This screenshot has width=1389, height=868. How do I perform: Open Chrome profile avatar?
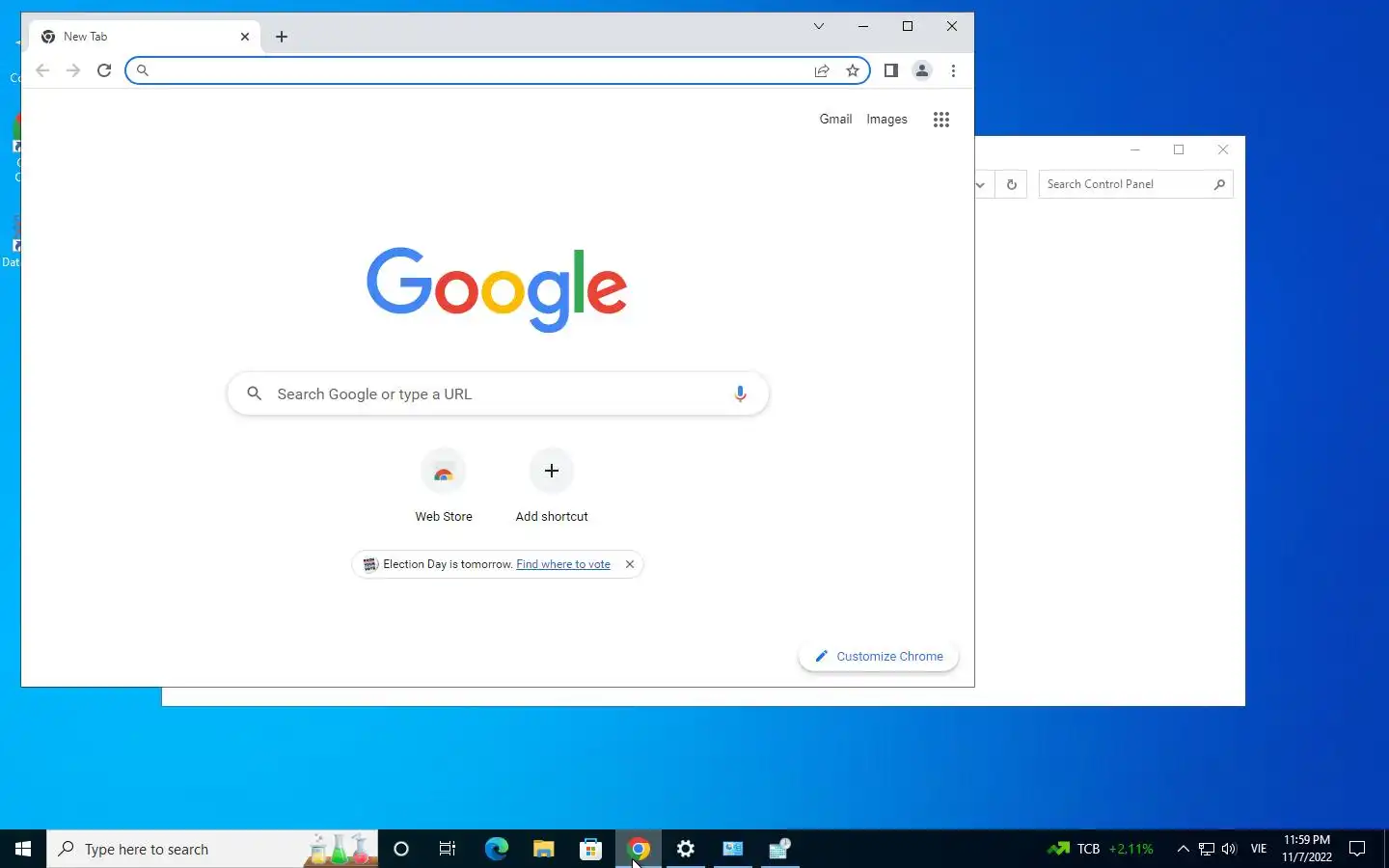pyautogui.click(x=922, y=70)
